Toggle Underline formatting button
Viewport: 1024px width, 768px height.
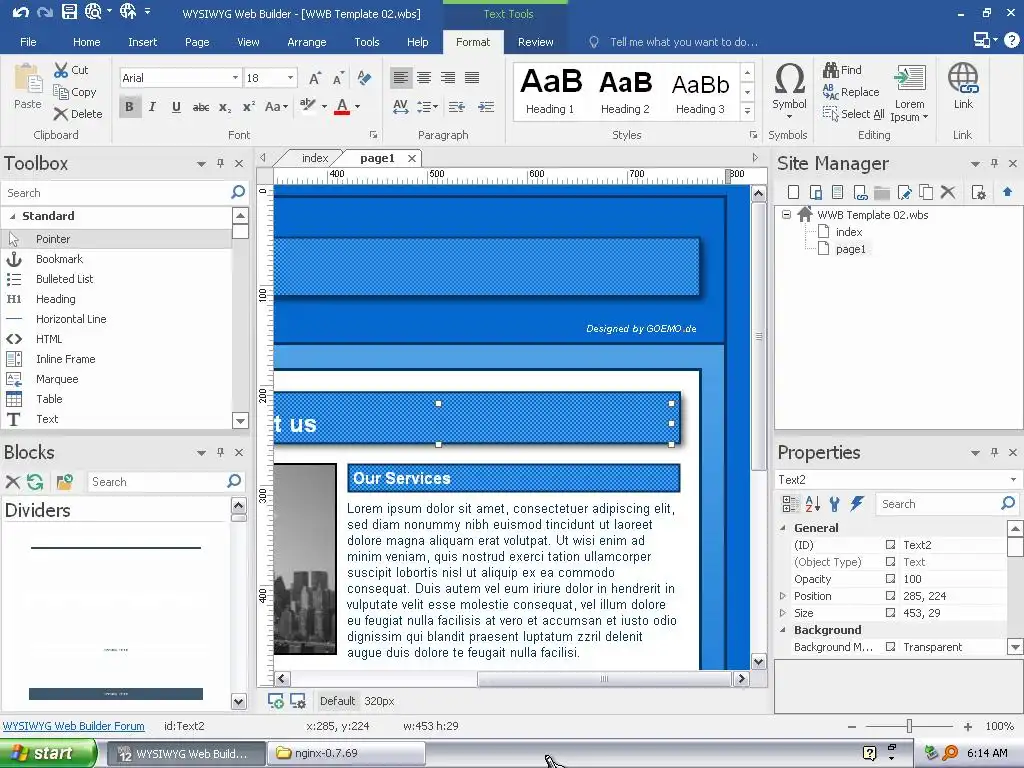(x=176, y=106)
